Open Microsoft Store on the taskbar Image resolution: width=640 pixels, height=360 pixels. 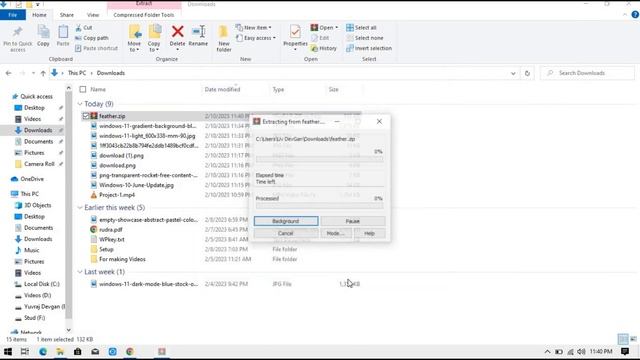78,351
